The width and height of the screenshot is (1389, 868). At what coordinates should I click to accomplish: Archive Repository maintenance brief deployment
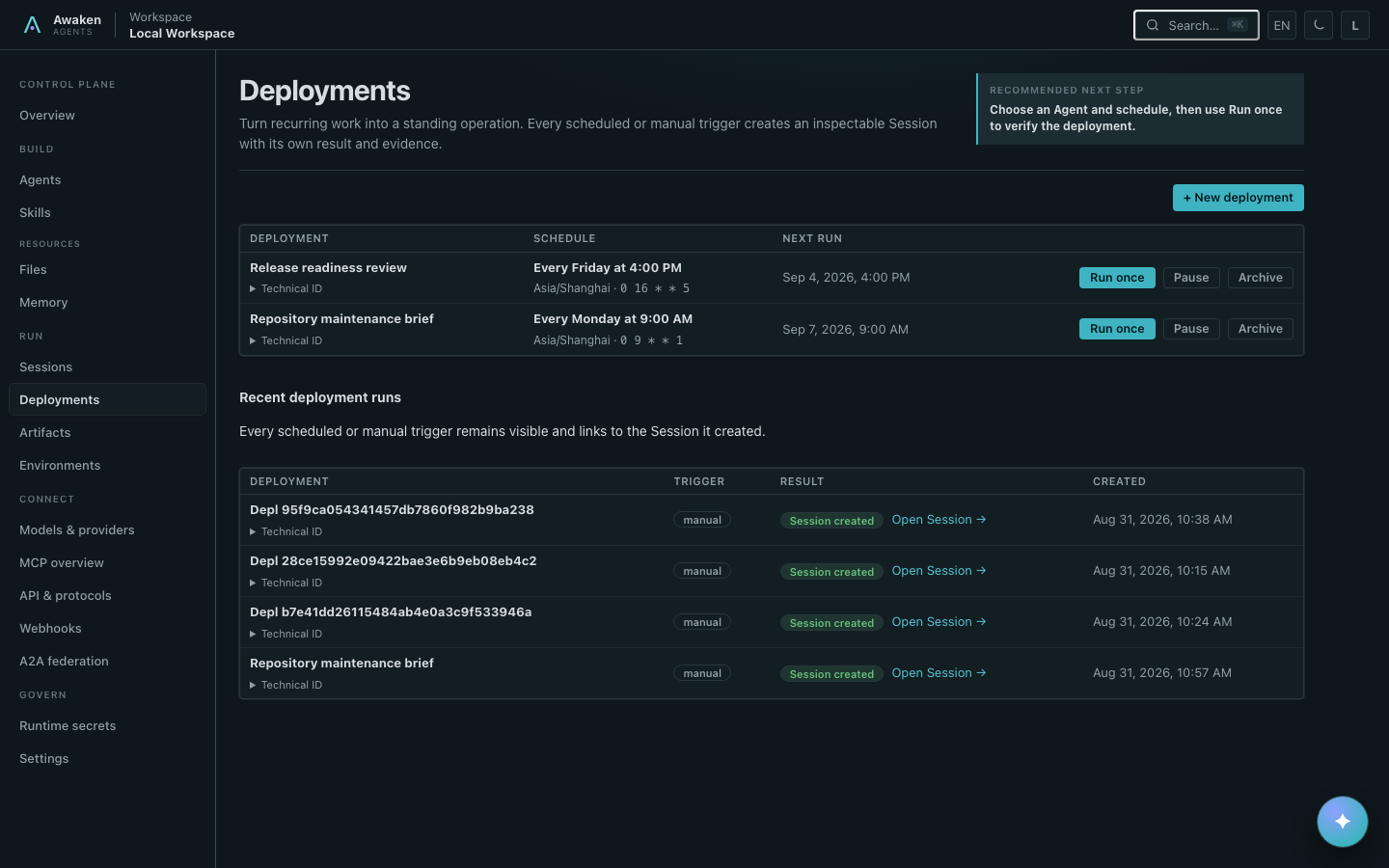[x=1261, y=329]
